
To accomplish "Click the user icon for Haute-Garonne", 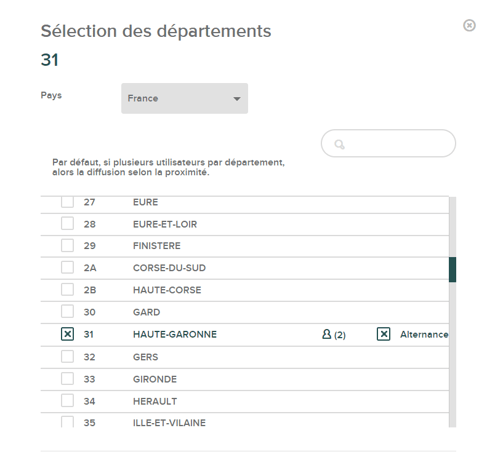I will [327, 334].
